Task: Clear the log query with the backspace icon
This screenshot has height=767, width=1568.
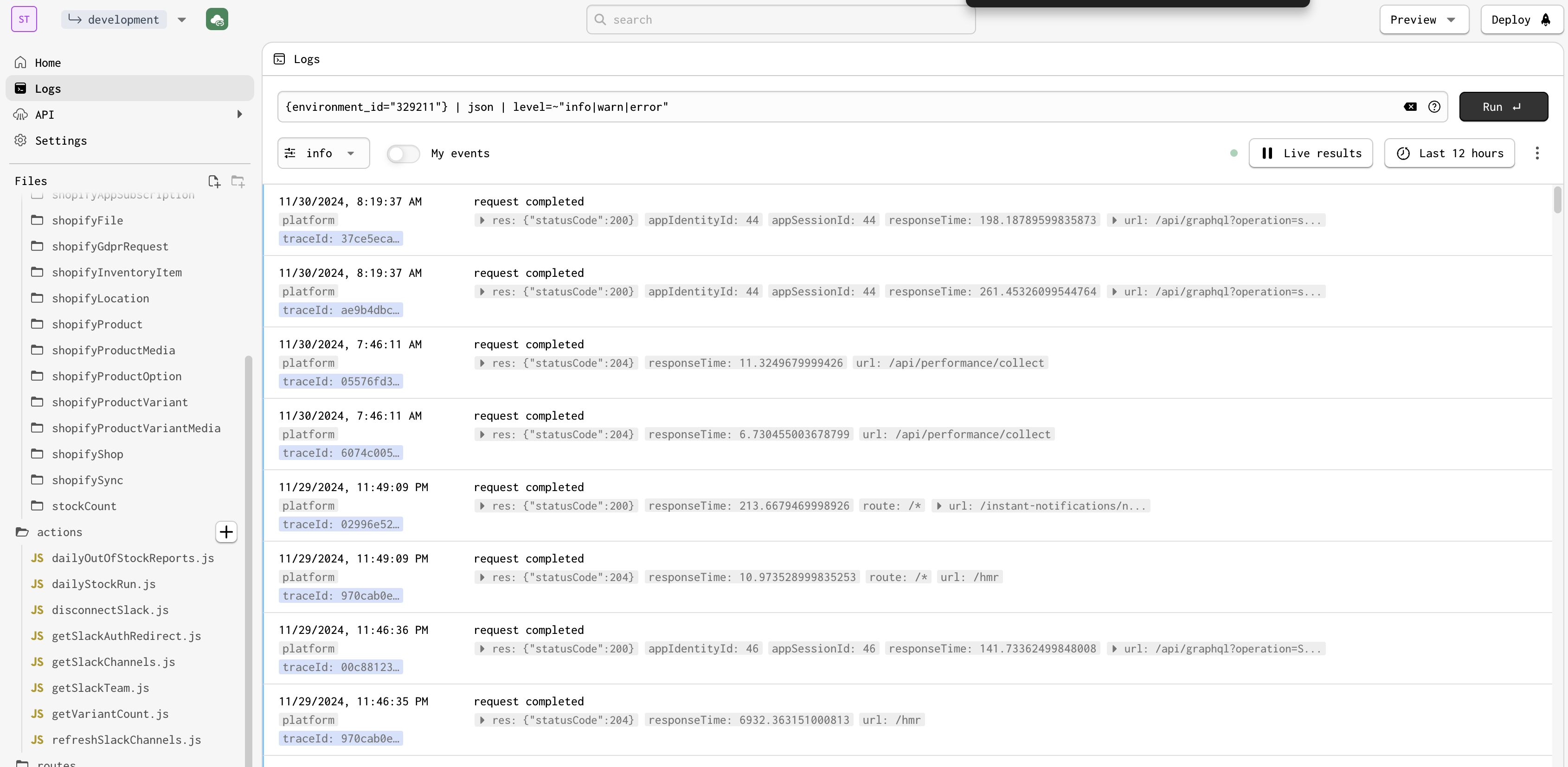Action: tap(1410, 107)
